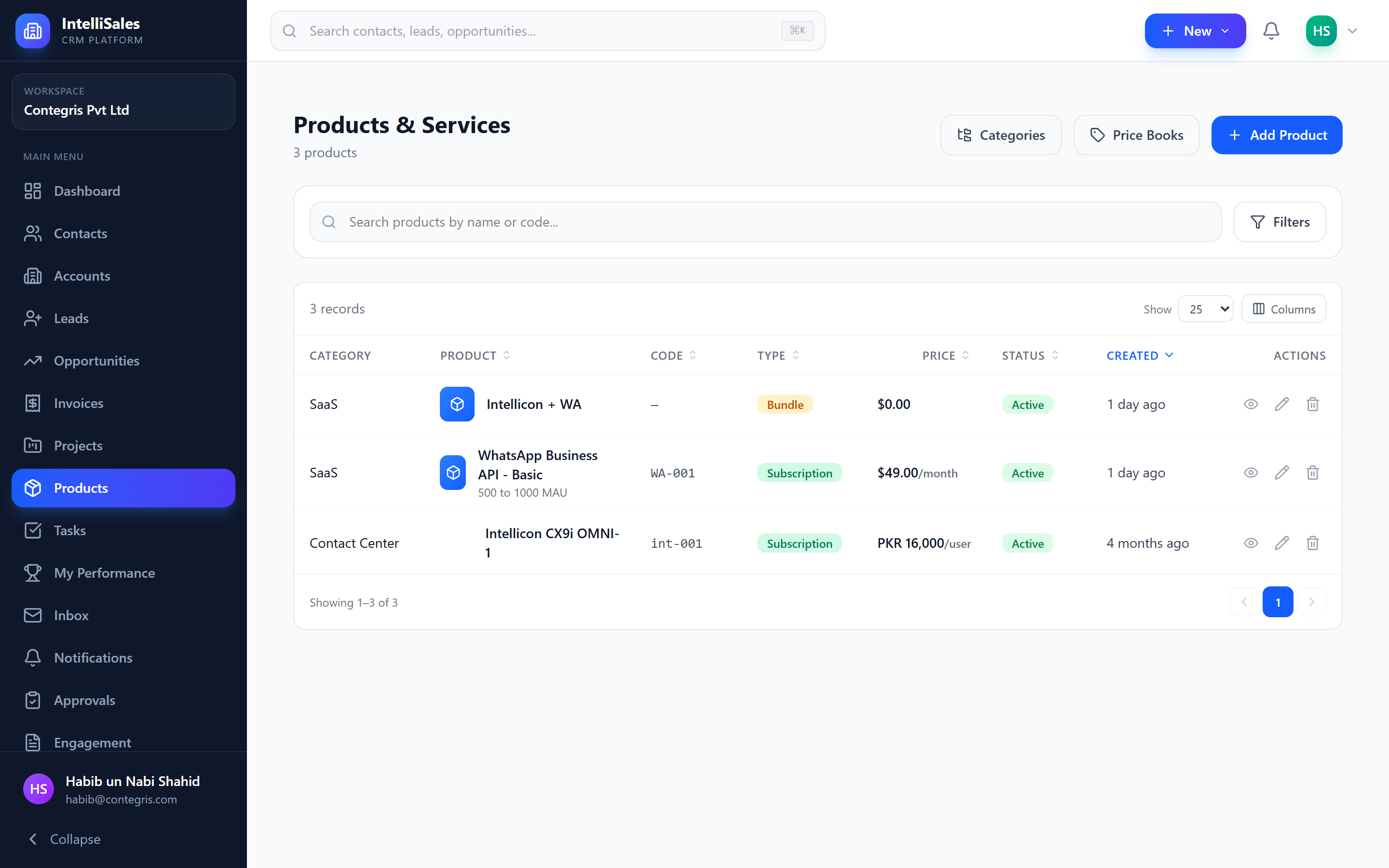
Task: Sort table by Type column
Action: [778, 355]
